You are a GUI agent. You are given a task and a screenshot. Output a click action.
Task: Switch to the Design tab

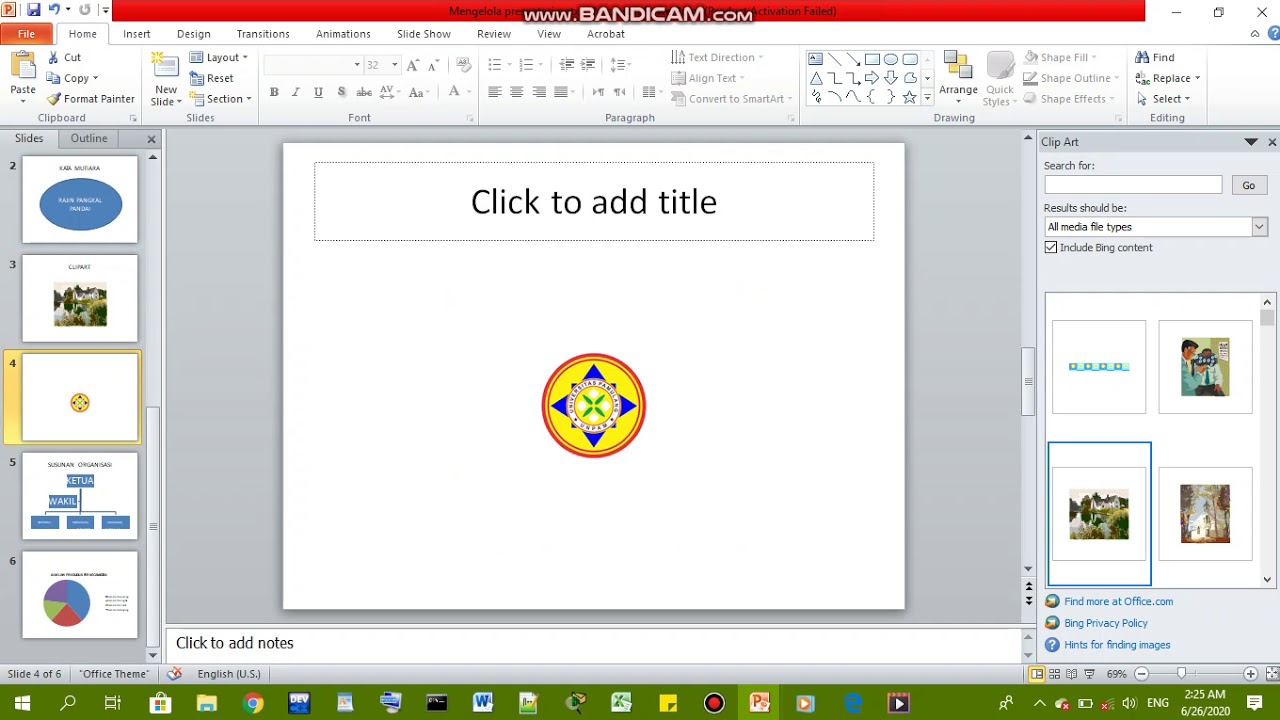(194, 34)
